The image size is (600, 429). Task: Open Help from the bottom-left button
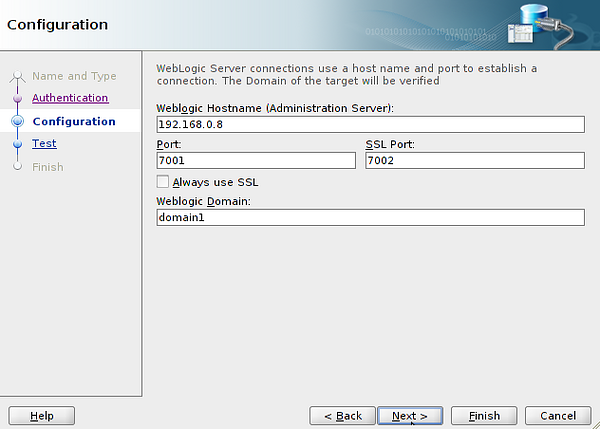click(x=42, y=416)
